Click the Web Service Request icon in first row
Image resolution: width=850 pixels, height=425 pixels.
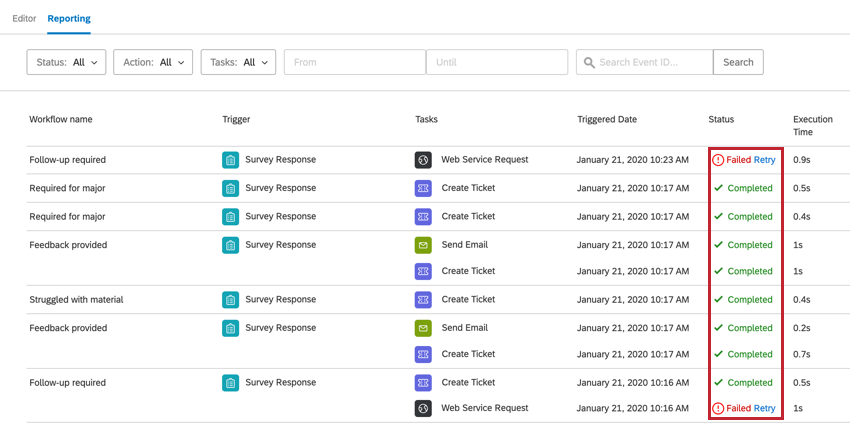423,160
